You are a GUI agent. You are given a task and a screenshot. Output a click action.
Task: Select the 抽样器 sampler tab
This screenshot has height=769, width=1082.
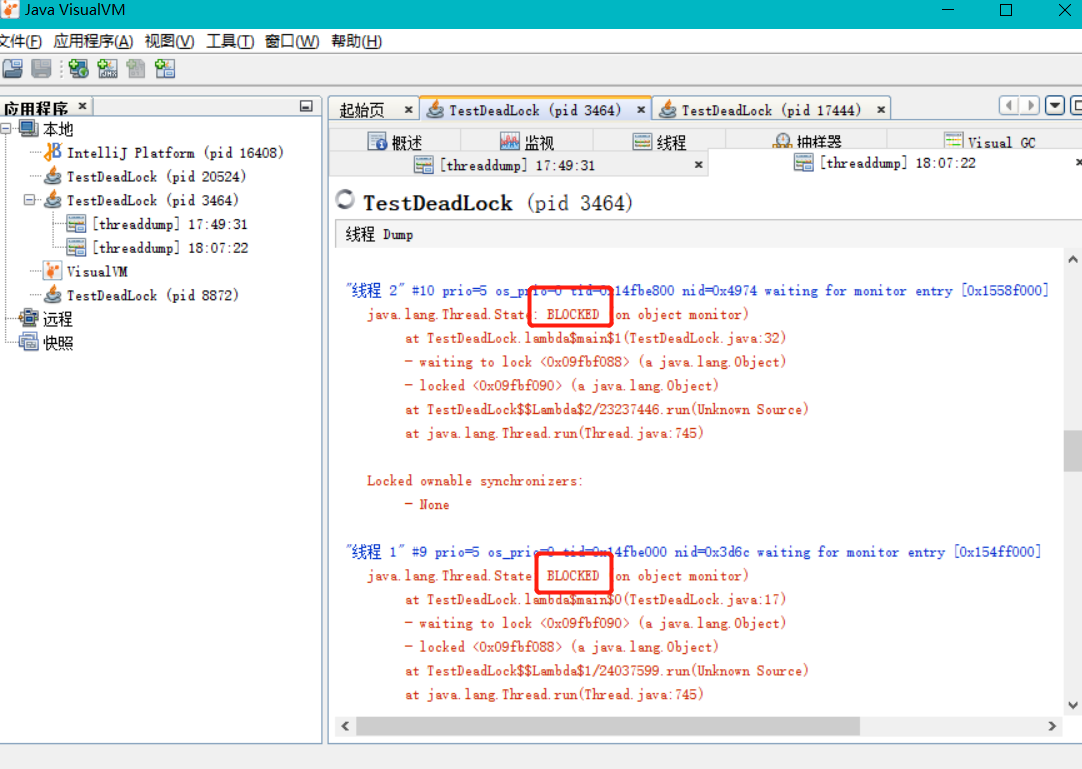coord(808,142)
